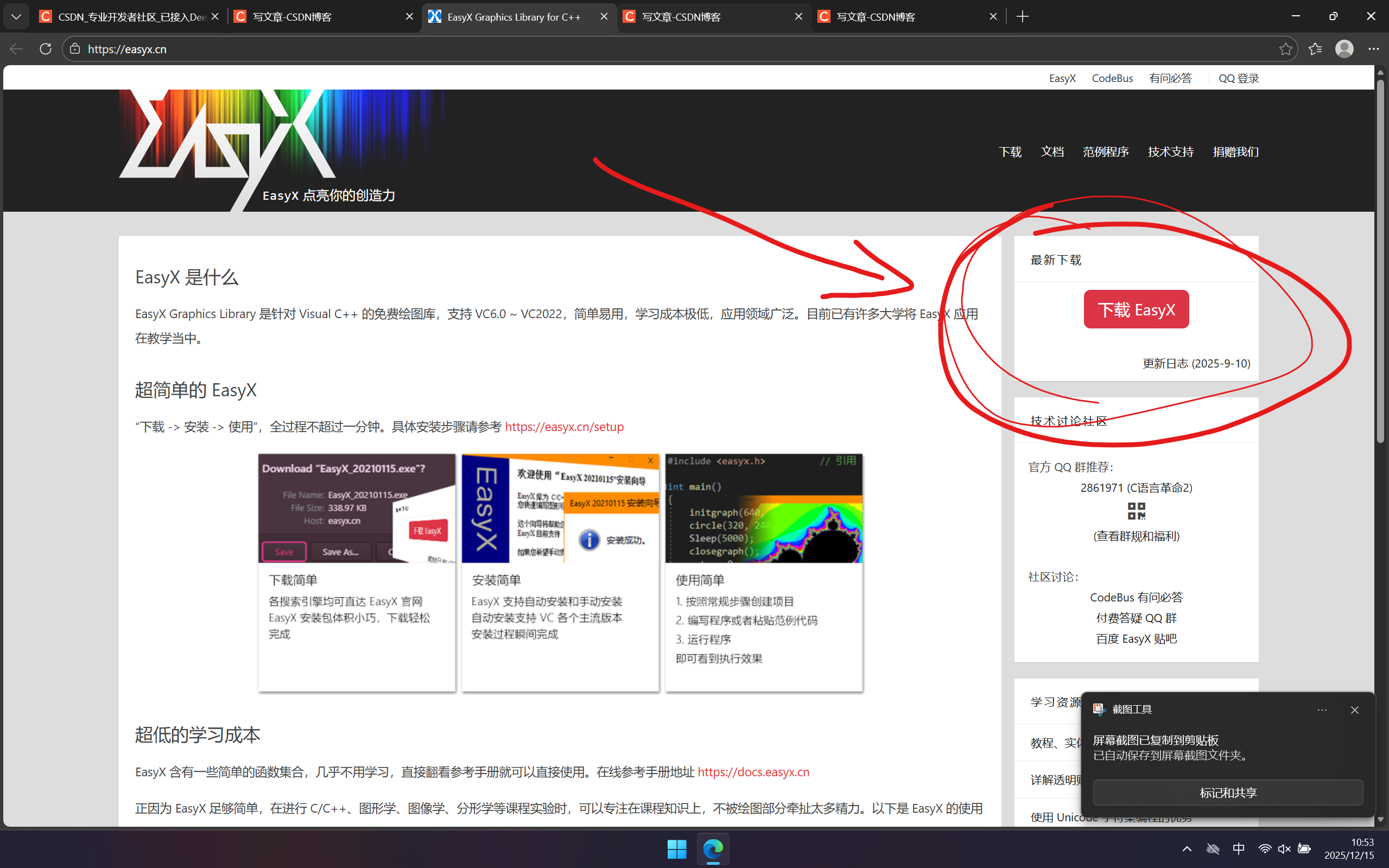The height and width of the screenshot is (868, 1389).
Task: Open the browser profile avatar
Action: tap(1344, 48)
